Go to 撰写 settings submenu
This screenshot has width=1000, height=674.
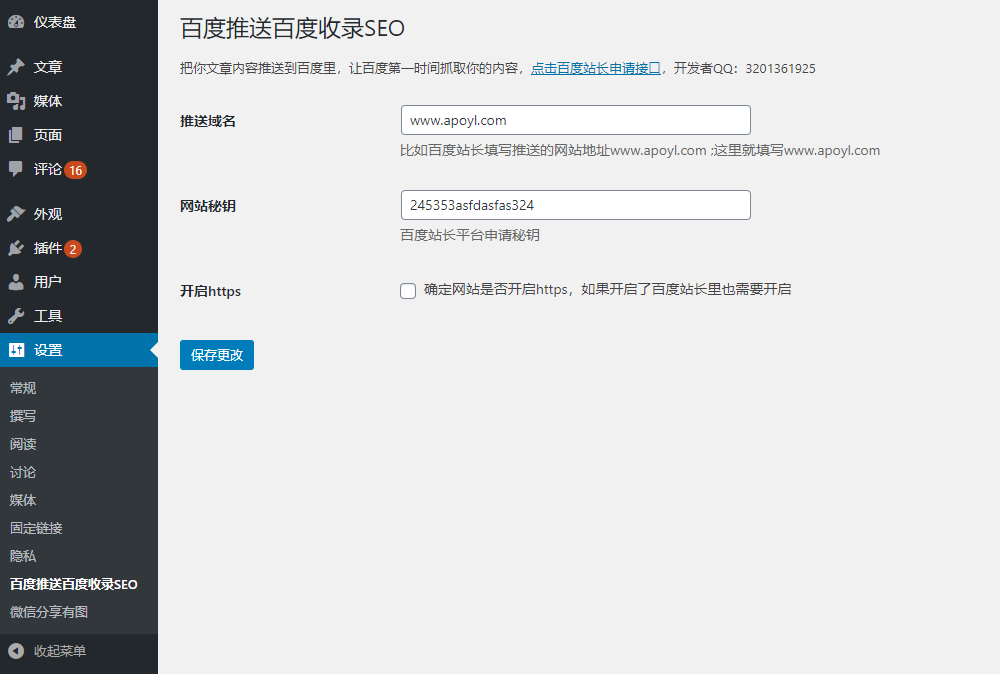(x=23, y=416)
